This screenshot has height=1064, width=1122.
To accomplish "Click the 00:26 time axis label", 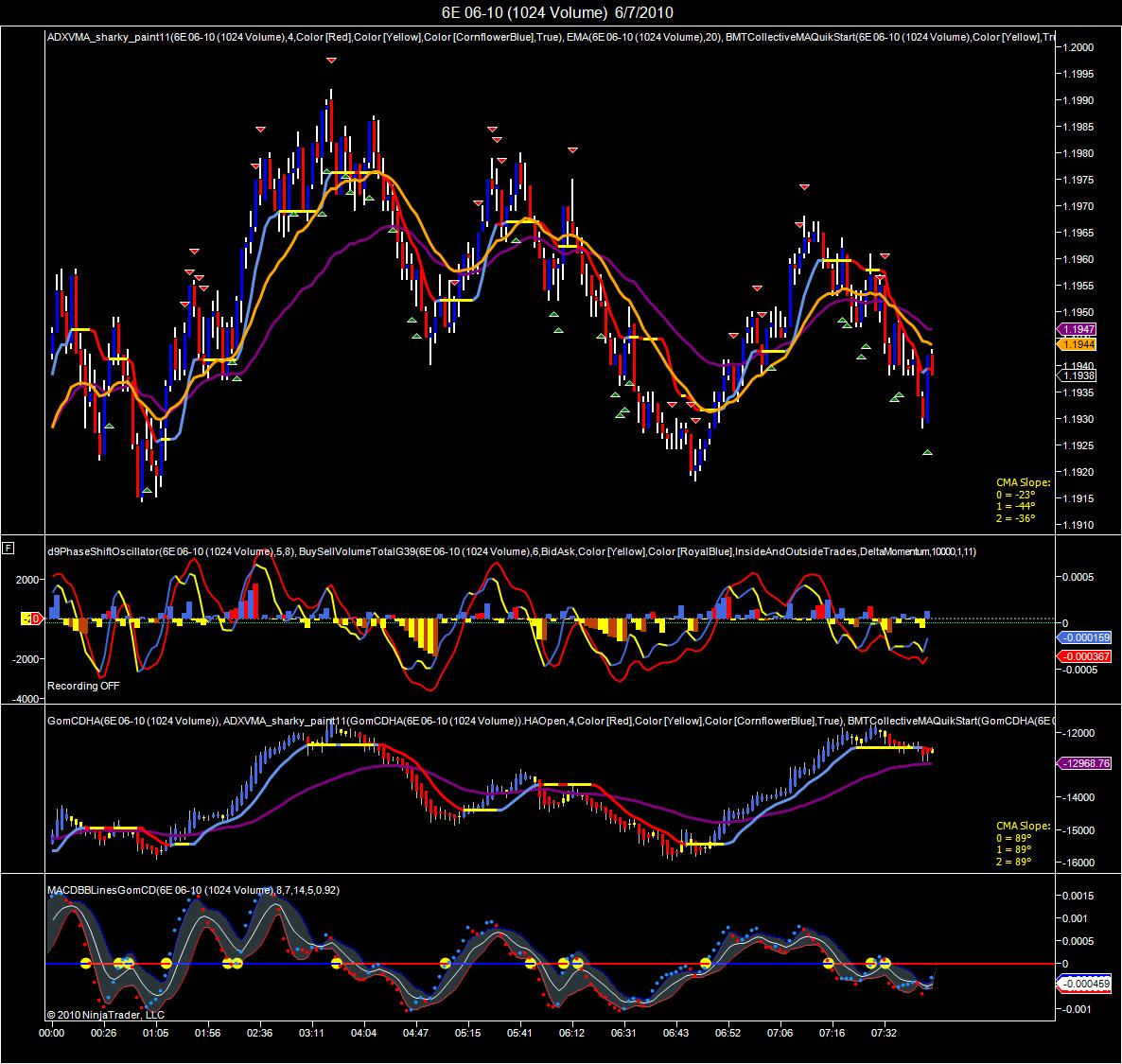I will tap(104, 1033).
